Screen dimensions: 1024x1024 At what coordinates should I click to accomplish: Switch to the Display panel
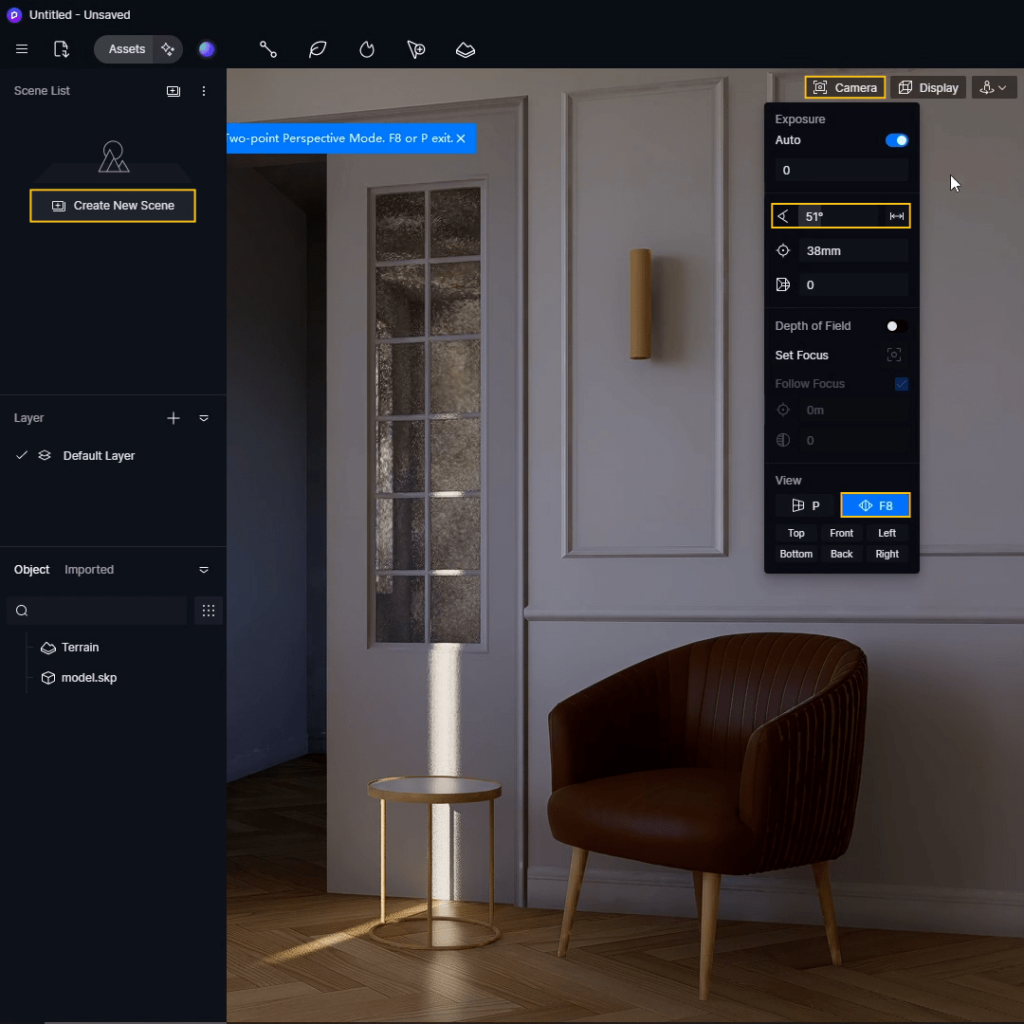click(928, 87)
